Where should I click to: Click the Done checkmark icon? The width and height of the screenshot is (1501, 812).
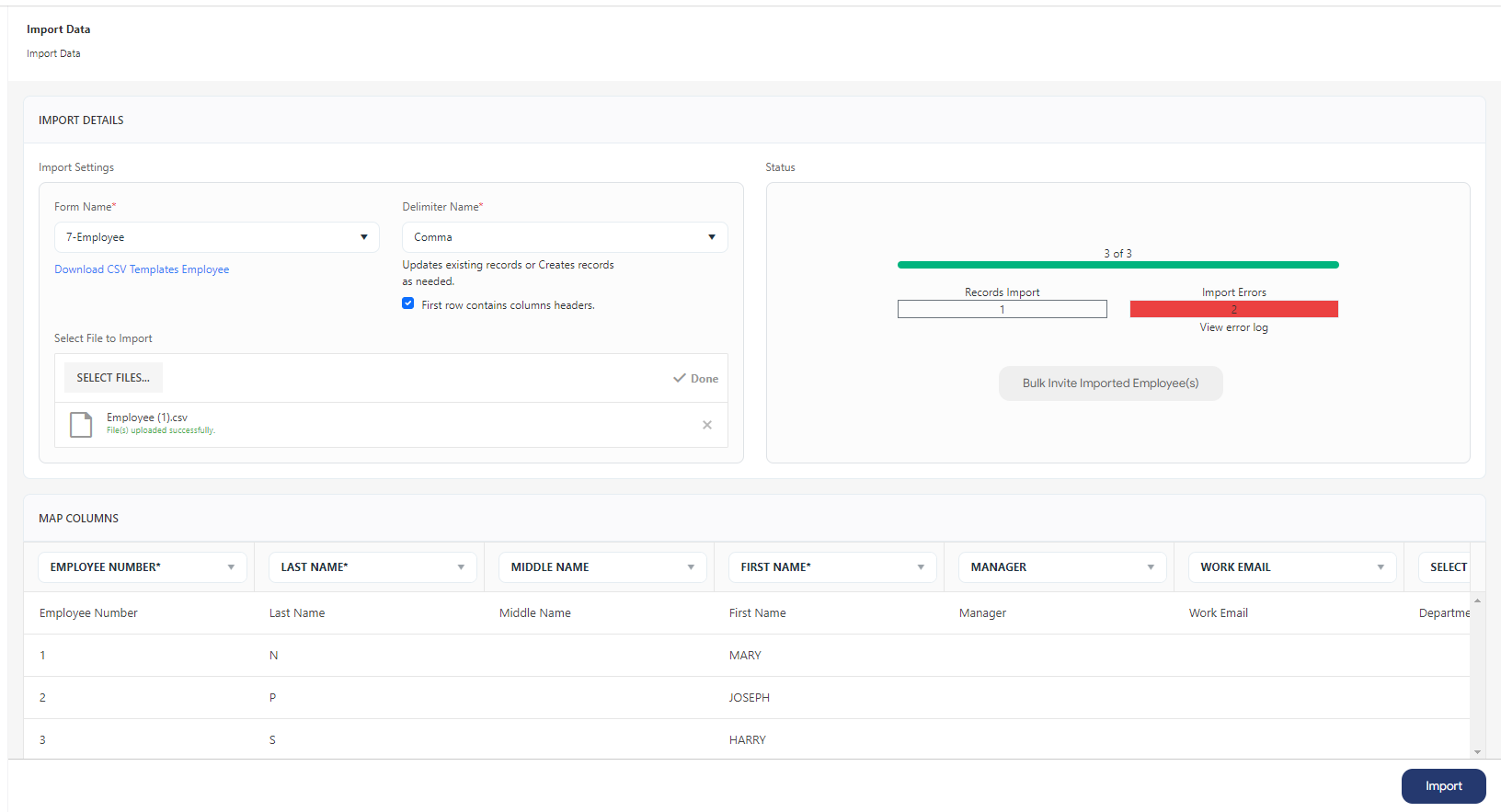[680, 378]
